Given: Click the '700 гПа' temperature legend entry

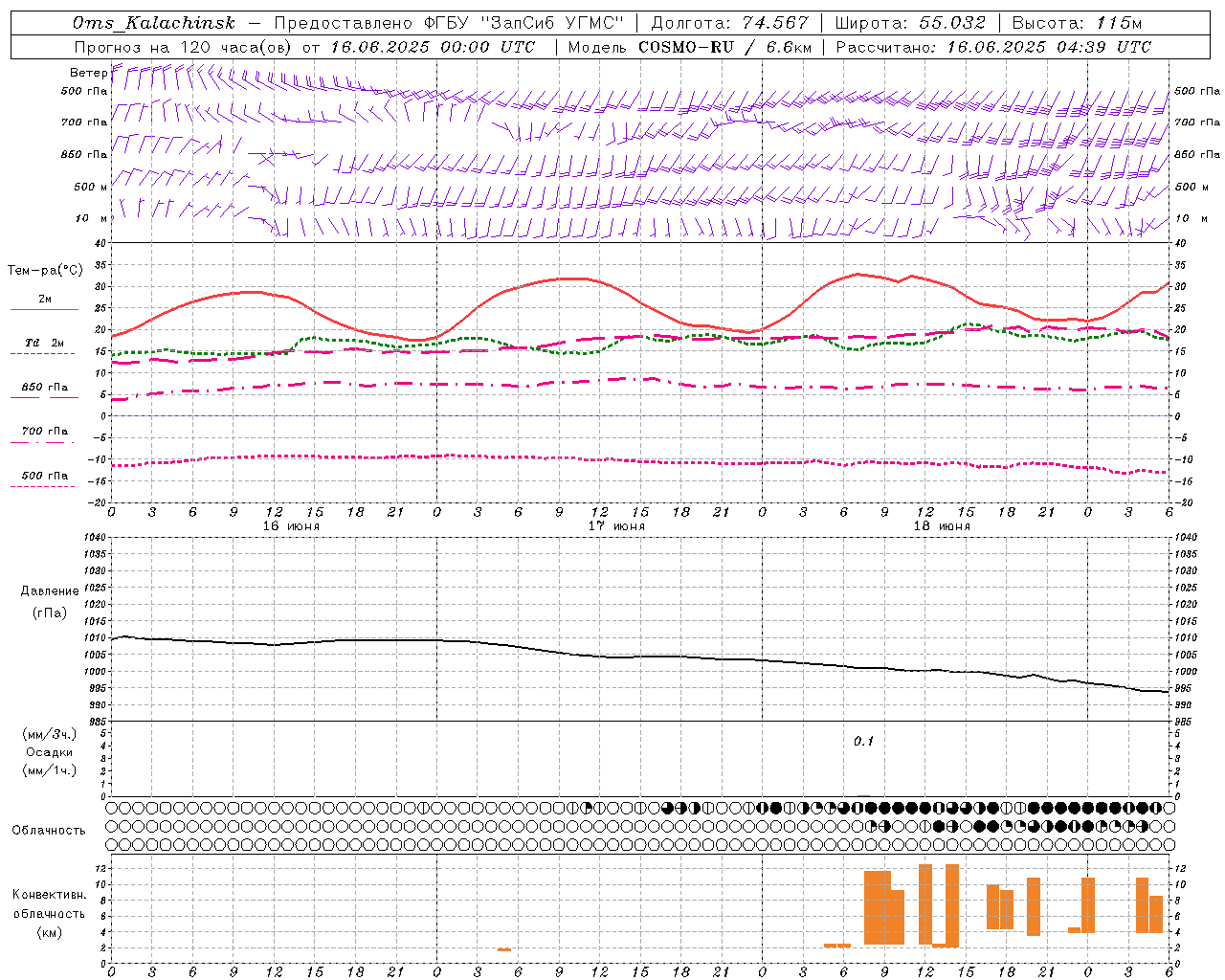Looking at the screenshot, I should pos(44,431).
